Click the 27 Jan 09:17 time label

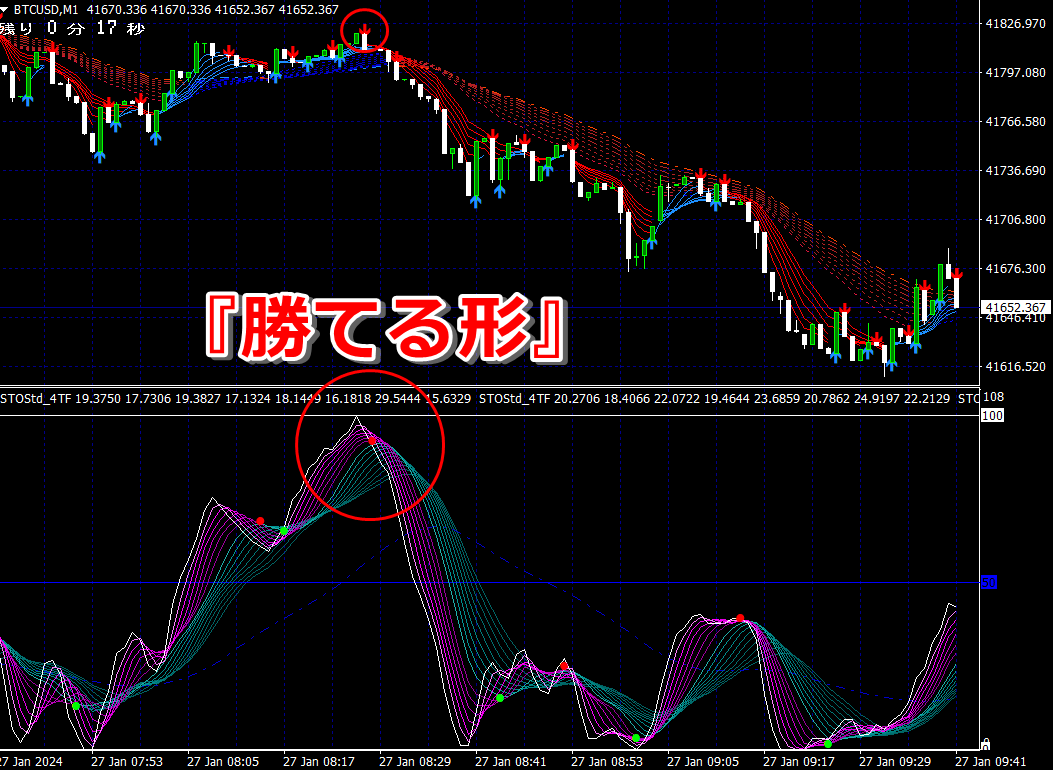[x=799, y=762]
